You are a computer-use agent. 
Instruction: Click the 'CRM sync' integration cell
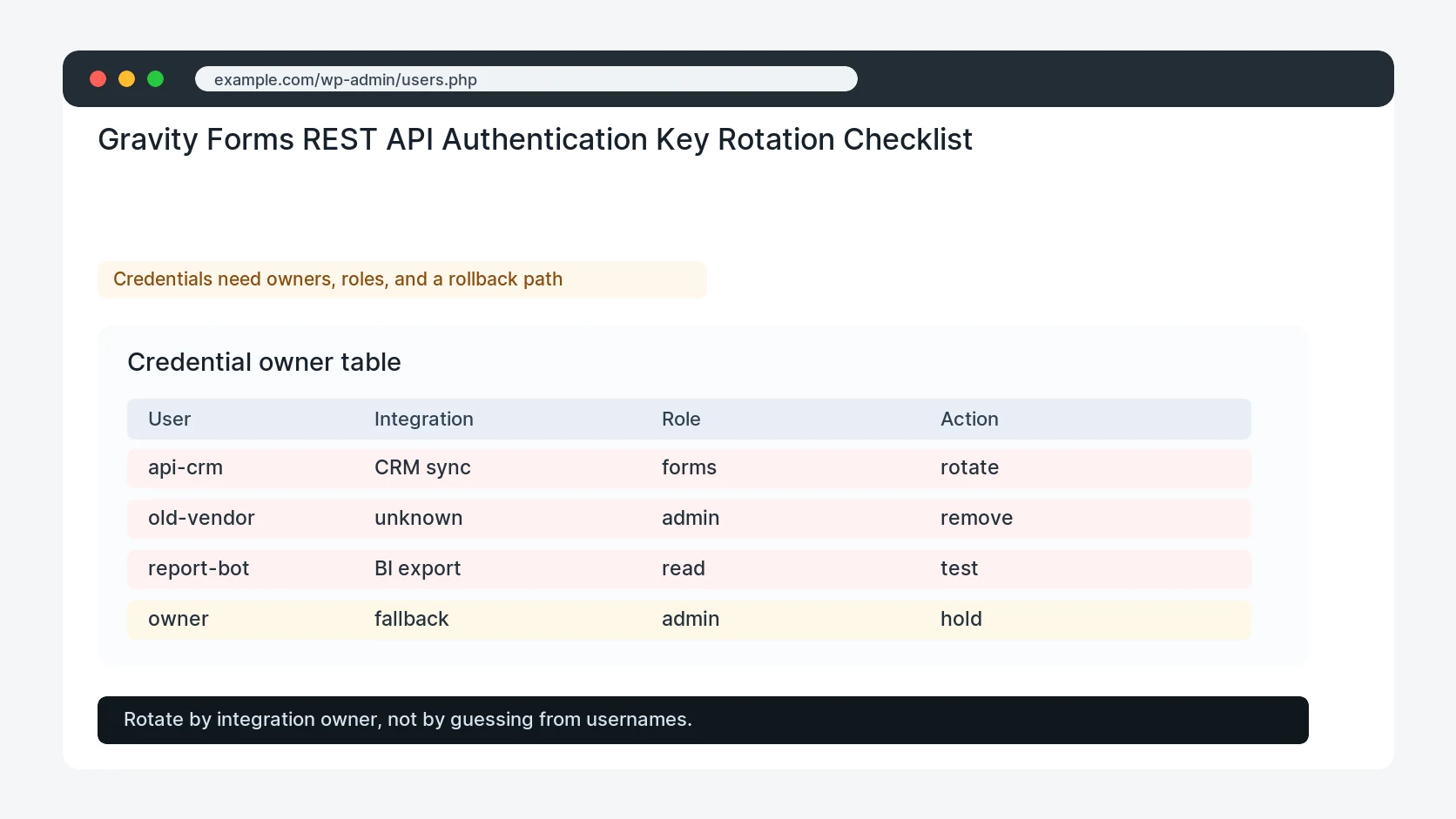point(422,468)
